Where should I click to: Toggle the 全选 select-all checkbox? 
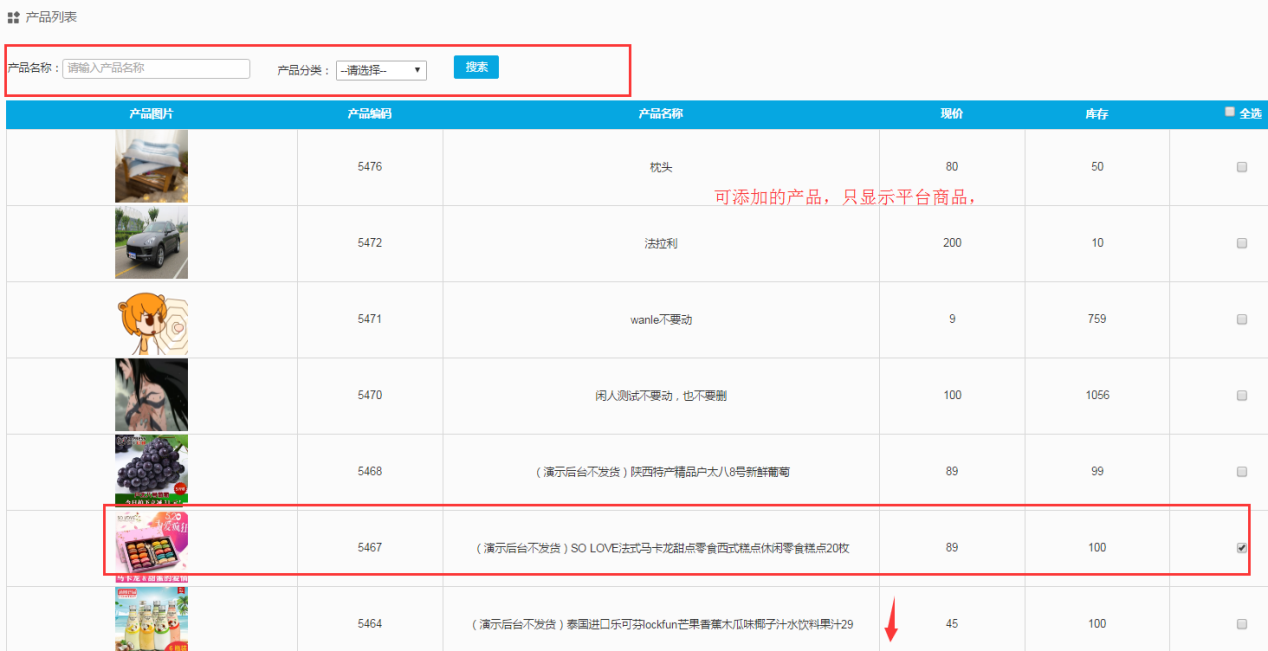1230,113
